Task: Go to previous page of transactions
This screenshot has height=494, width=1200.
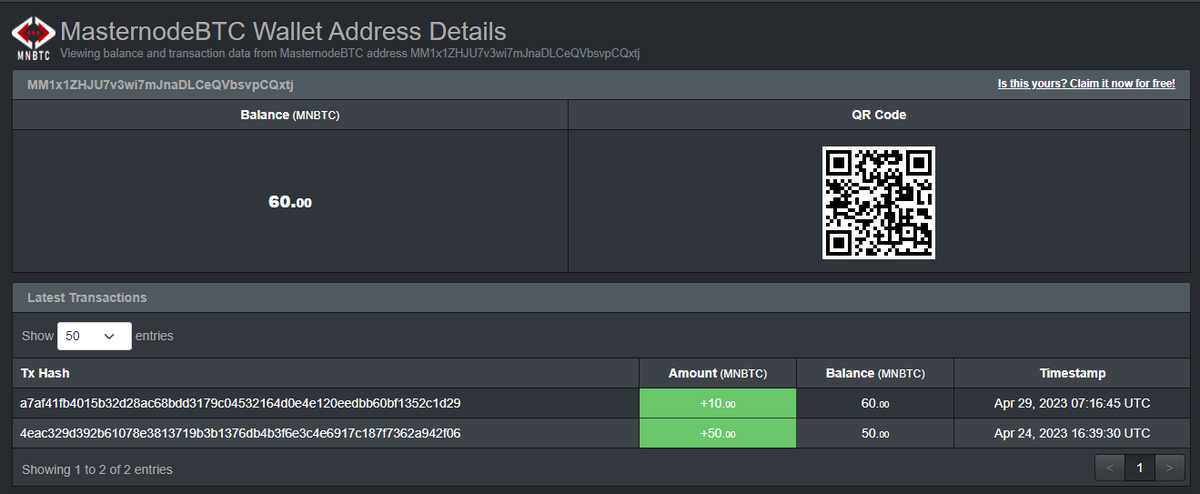Action: coord(1109,467)
